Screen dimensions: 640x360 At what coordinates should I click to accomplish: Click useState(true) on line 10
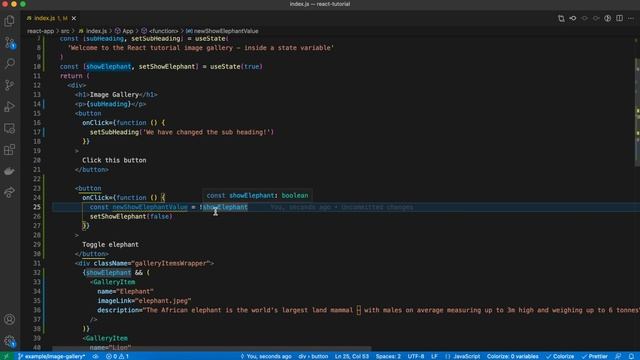(236, 67)
